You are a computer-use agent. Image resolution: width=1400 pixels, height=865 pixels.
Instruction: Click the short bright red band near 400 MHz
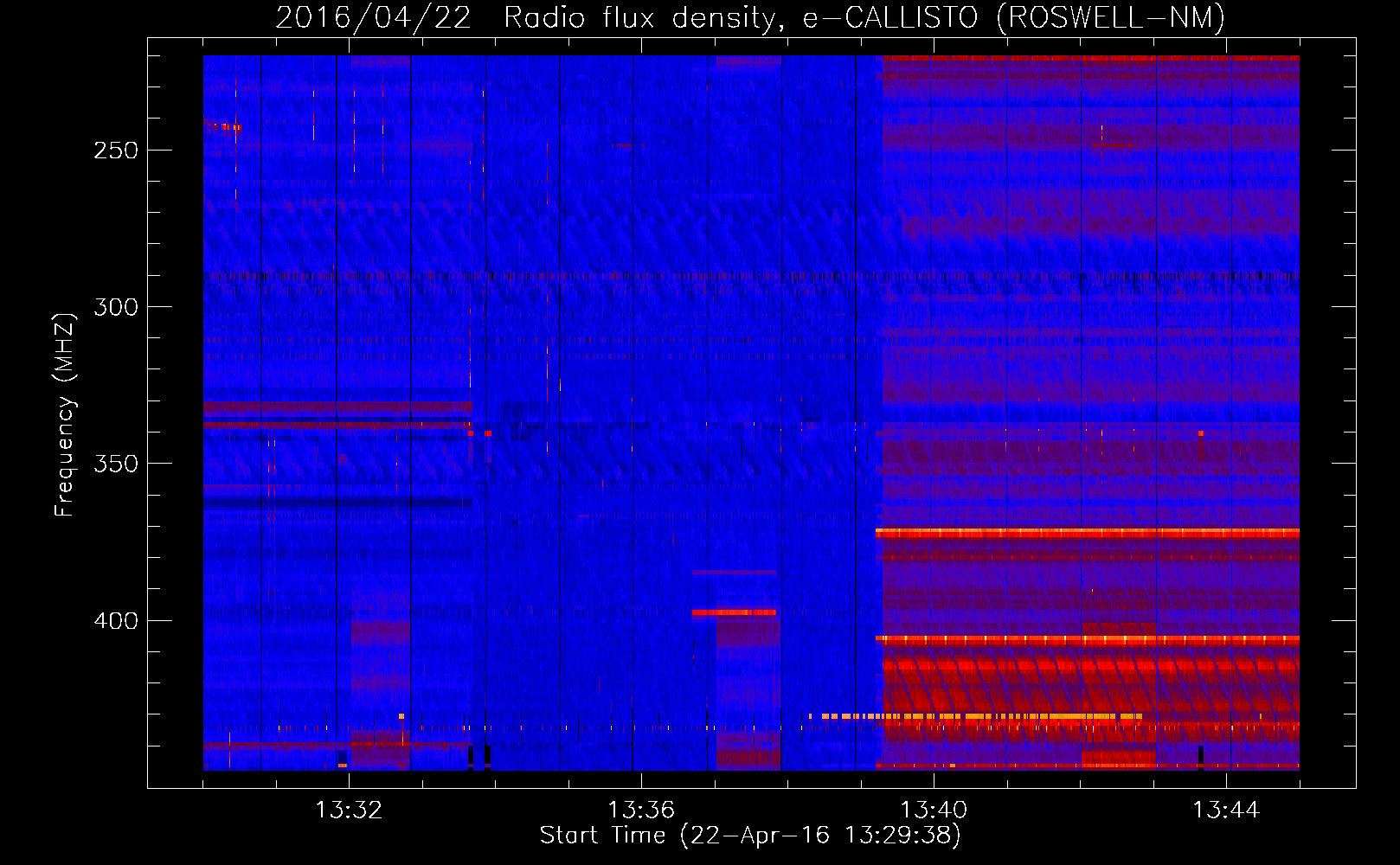point(734,612)
